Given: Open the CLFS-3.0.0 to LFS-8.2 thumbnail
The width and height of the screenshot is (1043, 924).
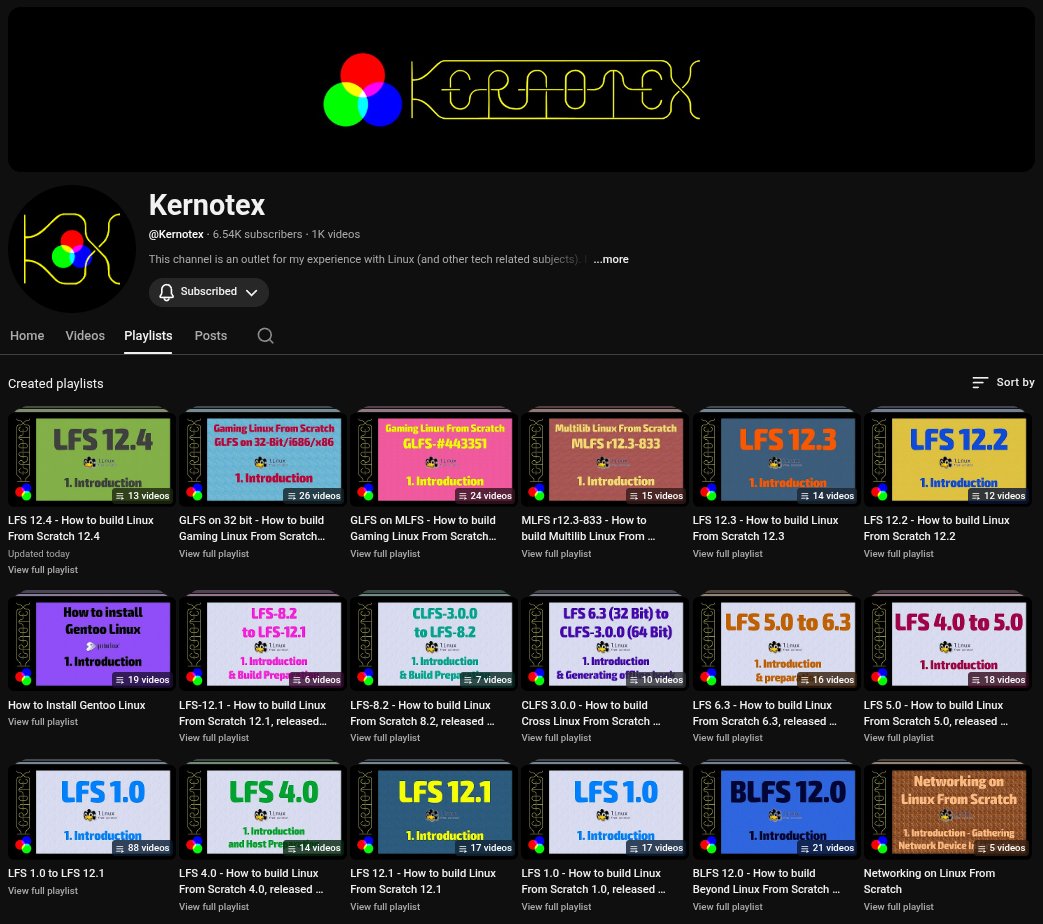Looking at the screenshot, I should [x=434, y=643].
